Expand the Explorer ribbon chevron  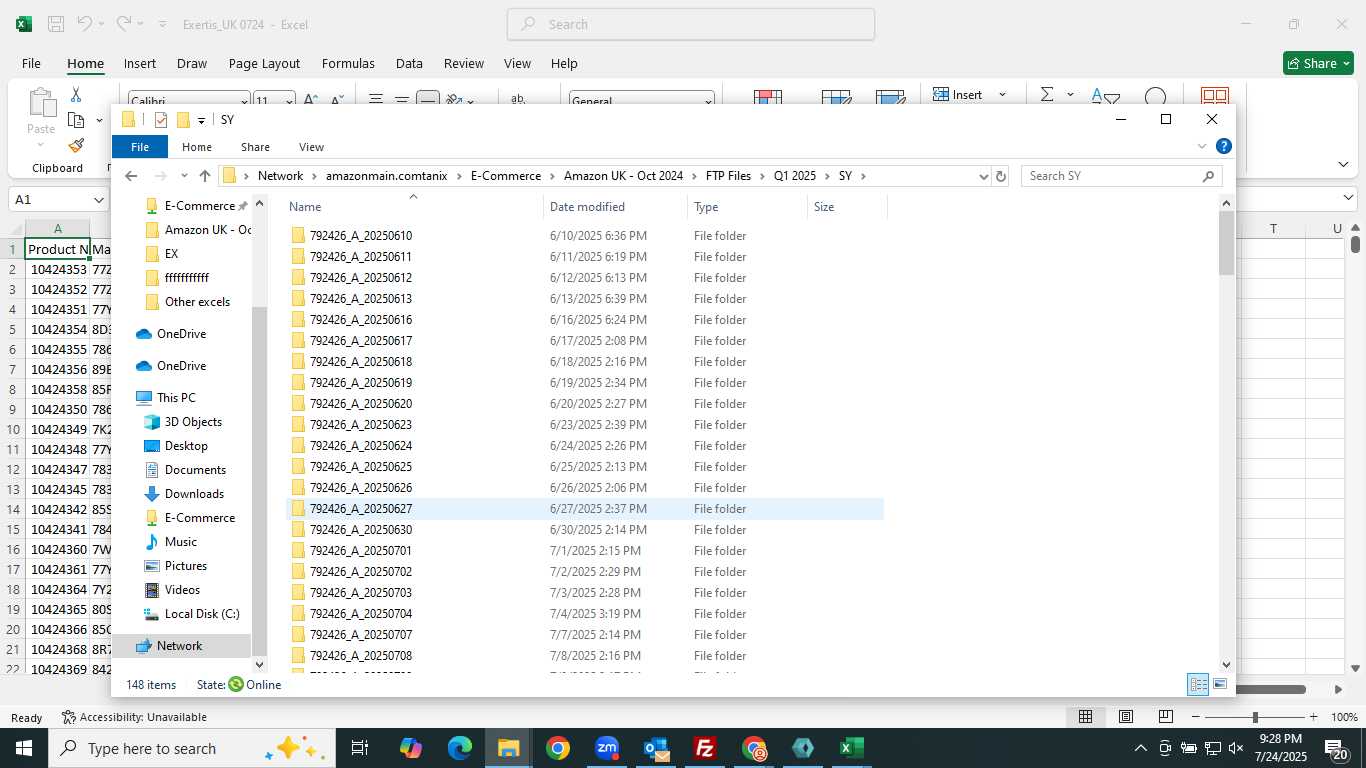(x=1202, y=146)
